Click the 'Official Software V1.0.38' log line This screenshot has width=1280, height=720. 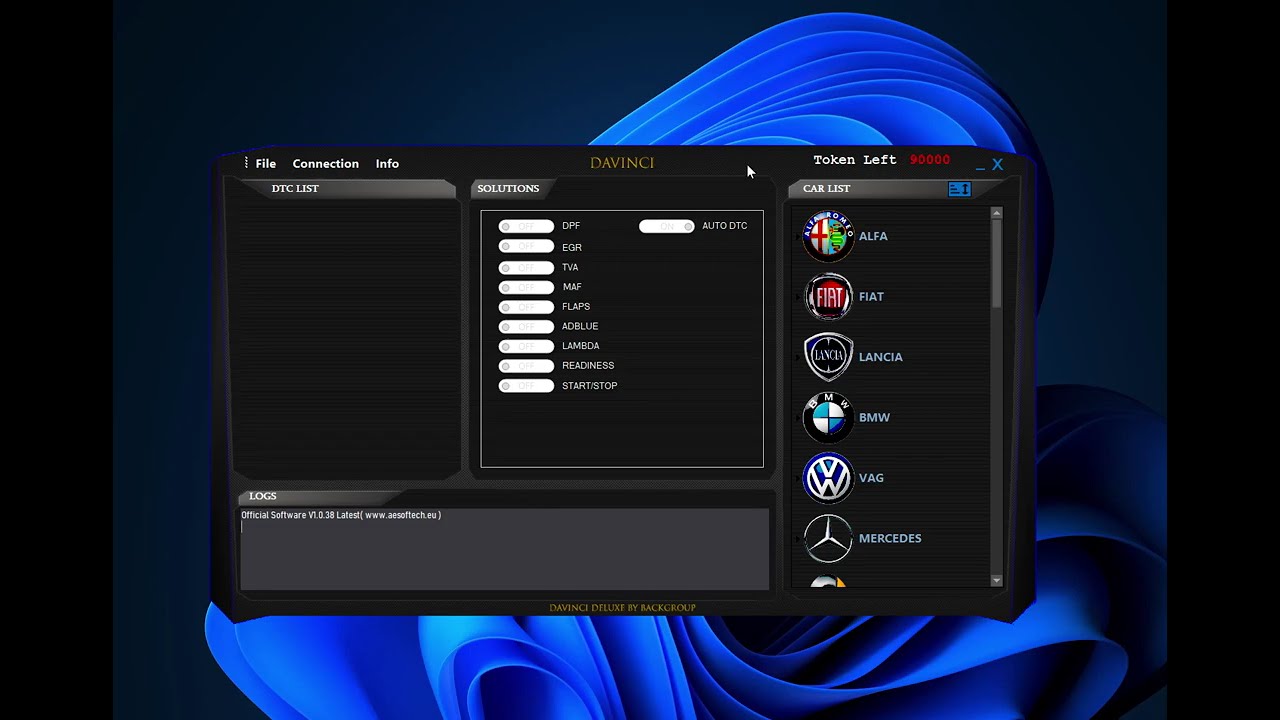[341, 515]
